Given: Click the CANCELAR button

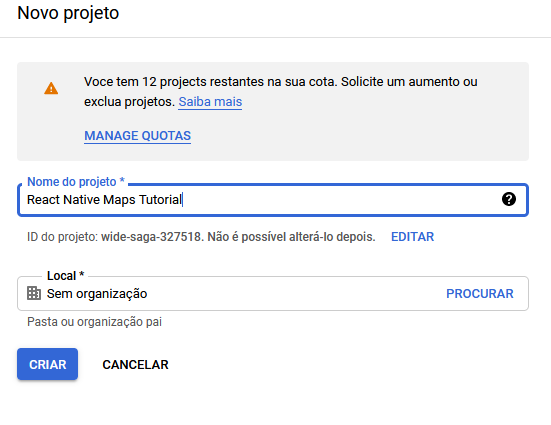Looking at the screenshot, I should tap(135, 365).
